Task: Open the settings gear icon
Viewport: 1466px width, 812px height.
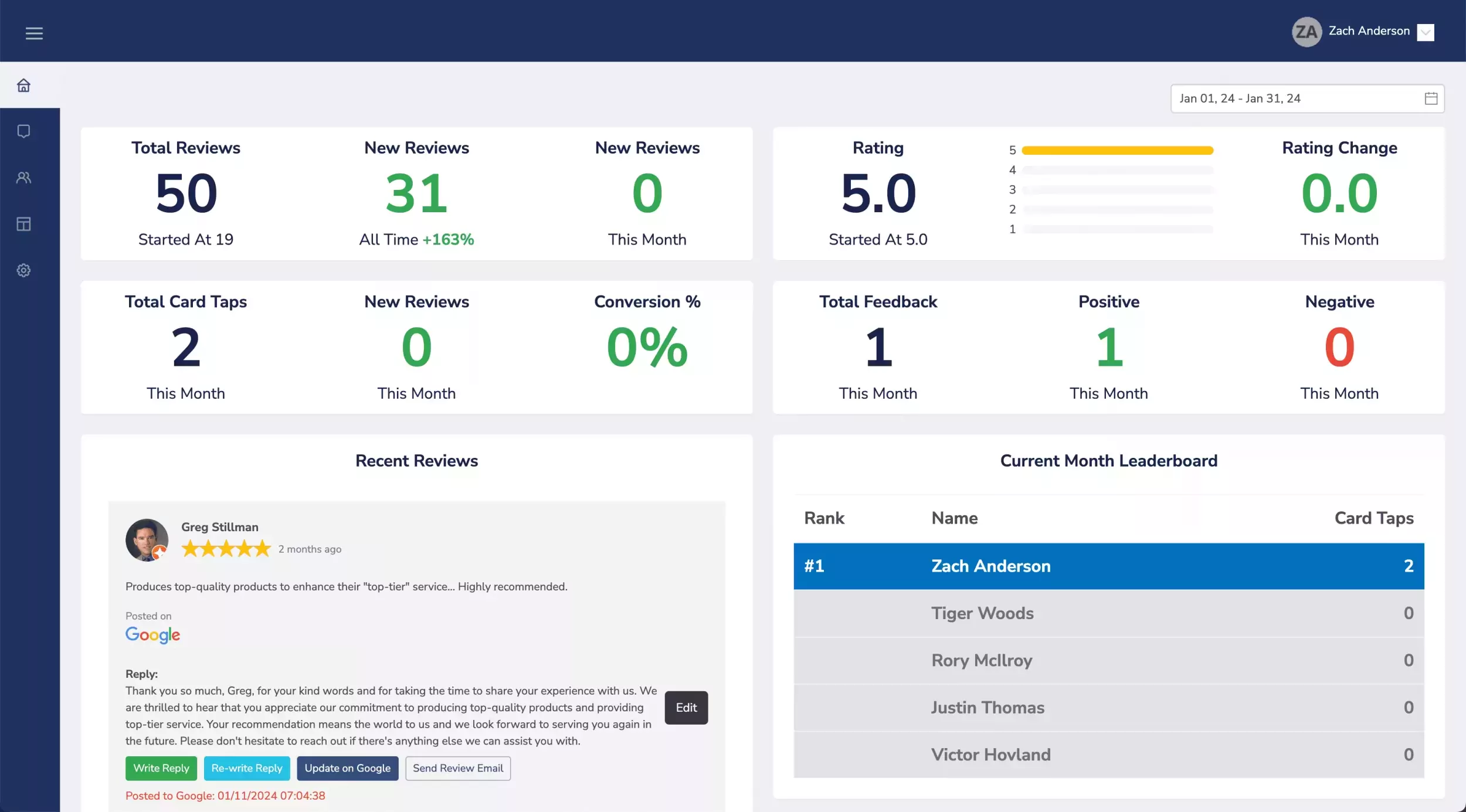Action: tap(23, 270)
